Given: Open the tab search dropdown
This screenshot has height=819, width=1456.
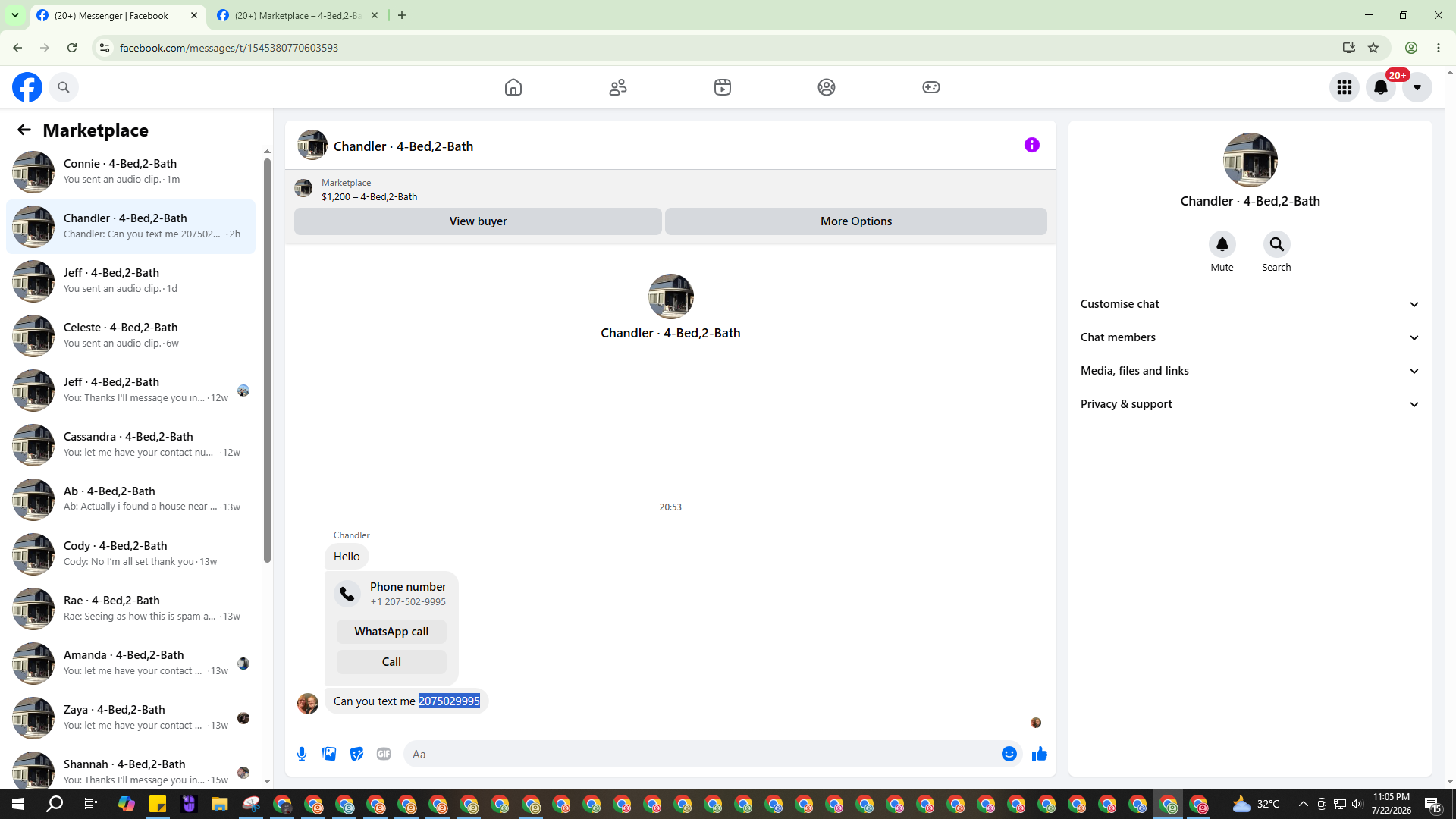Looking at the screenshot, I should [x=14, y=15].
